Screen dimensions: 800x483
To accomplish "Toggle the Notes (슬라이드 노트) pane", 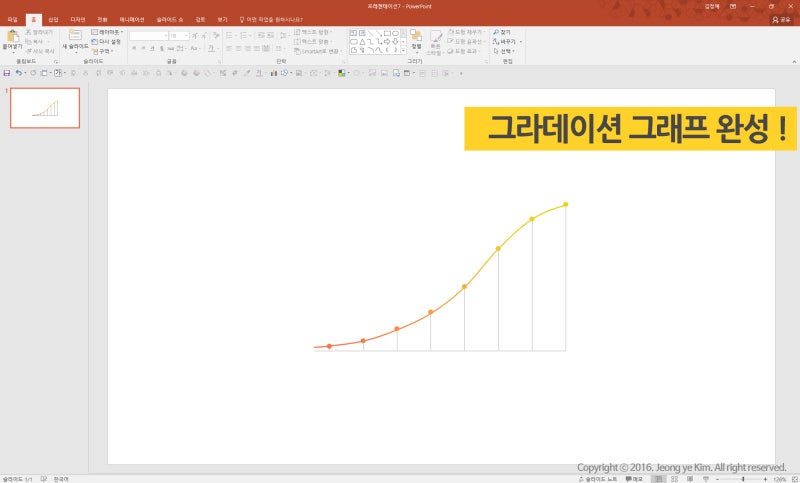I will pyautogui.click(x=596, y=479).
